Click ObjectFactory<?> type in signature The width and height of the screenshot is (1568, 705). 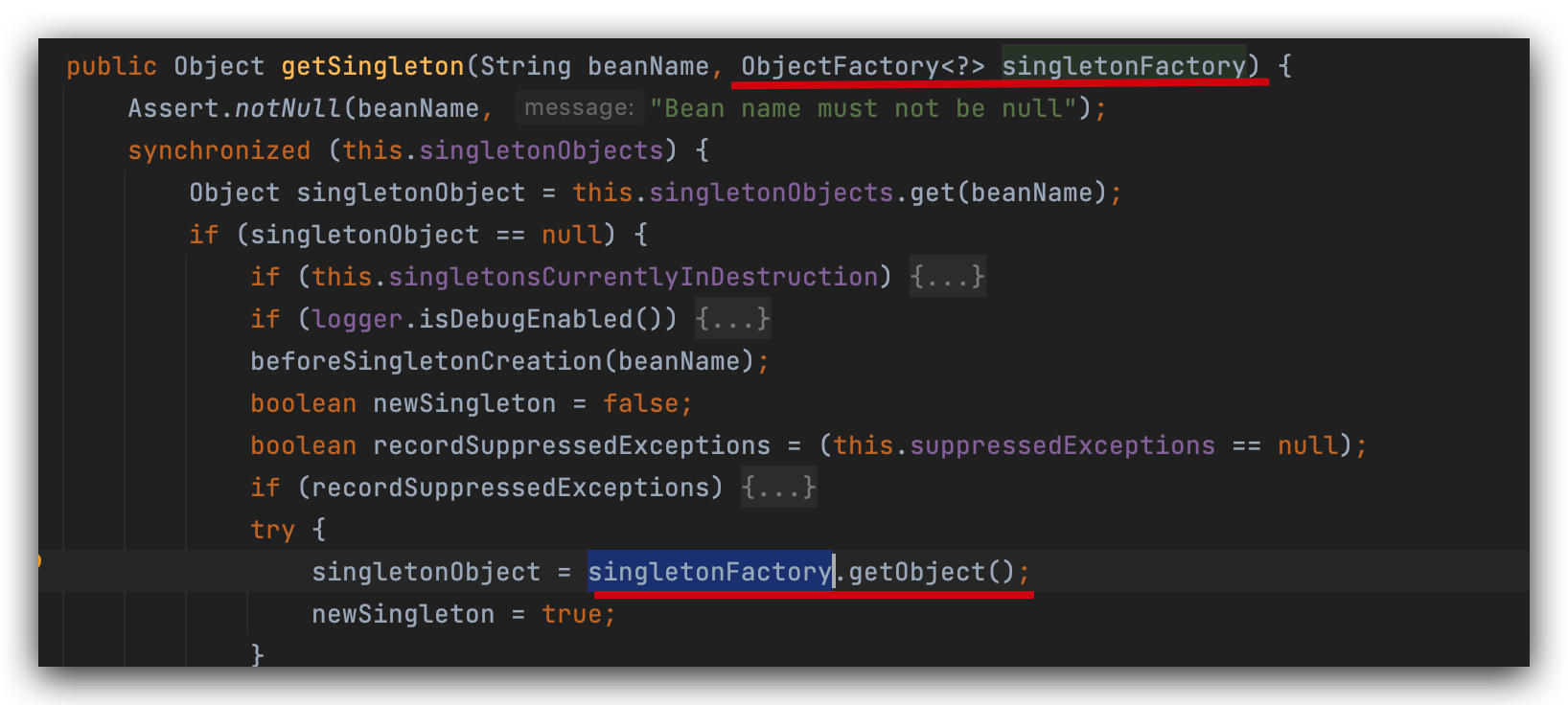(x=862, y=66)
